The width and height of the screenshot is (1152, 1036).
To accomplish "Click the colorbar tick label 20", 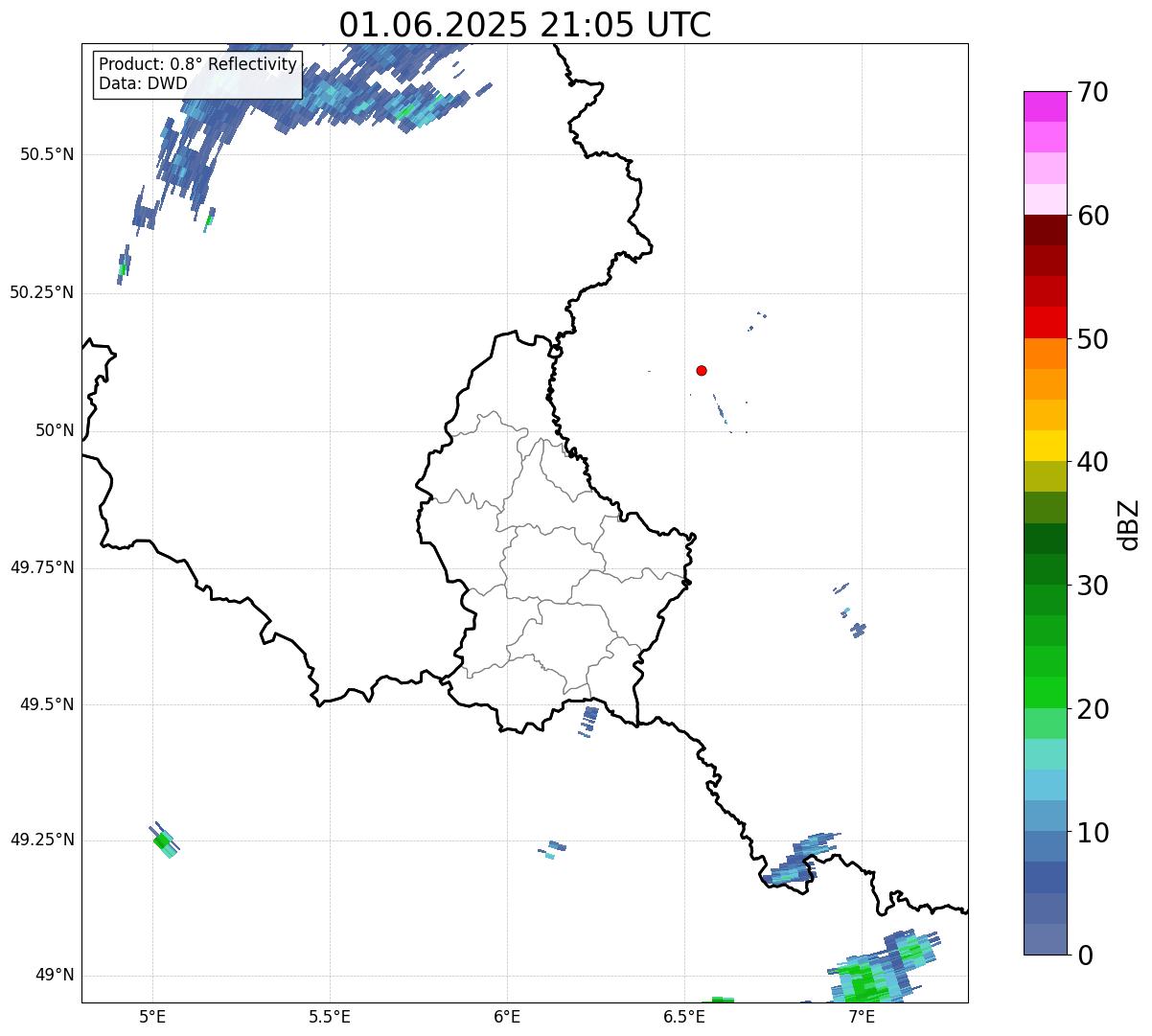I will (1093, 709).
